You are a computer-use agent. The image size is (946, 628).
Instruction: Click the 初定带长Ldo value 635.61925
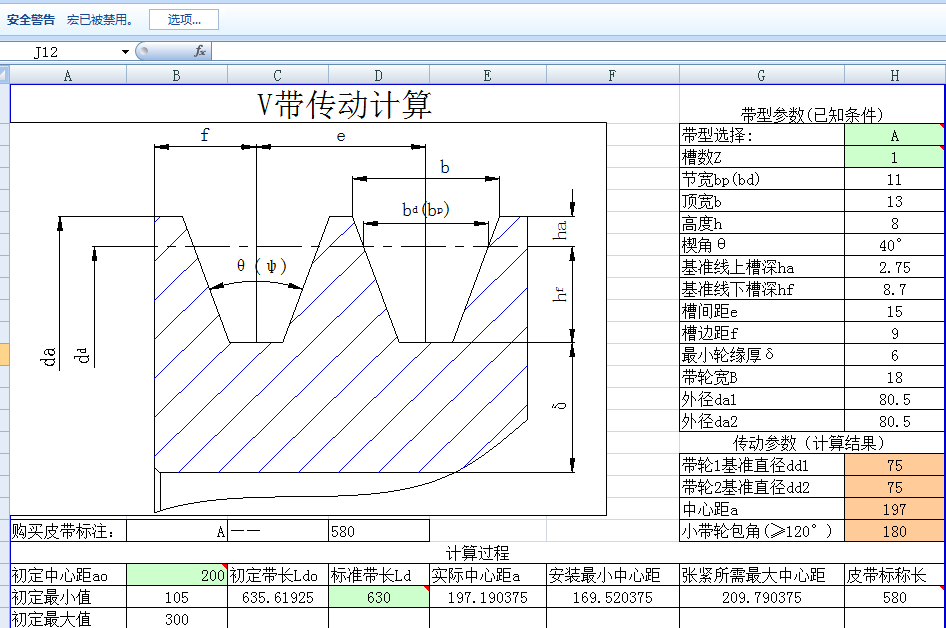[278, 597]
